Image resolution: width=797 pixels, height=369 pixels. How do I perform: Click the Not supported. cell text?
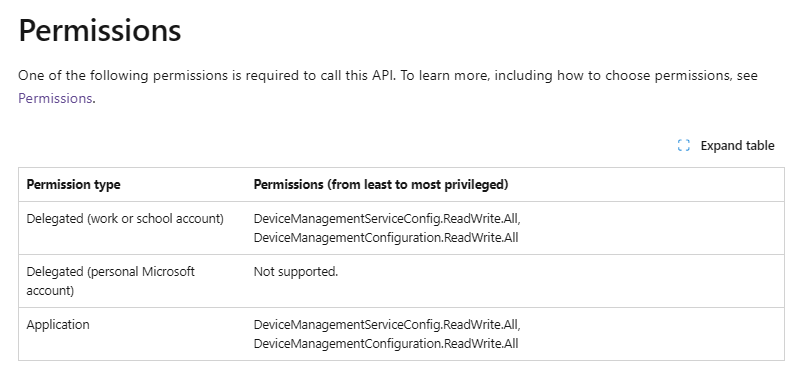[x=296, y=271]
